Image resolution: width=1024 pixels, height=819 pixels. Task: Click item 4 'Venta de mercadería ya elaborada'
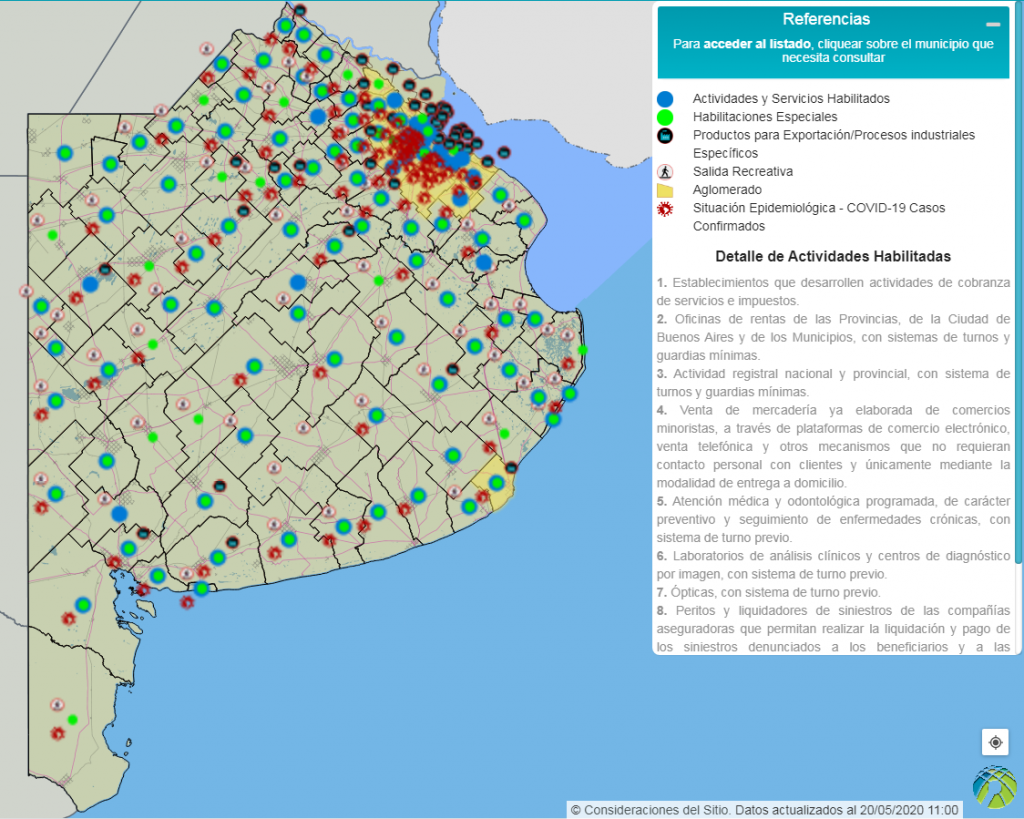[833, 447]
